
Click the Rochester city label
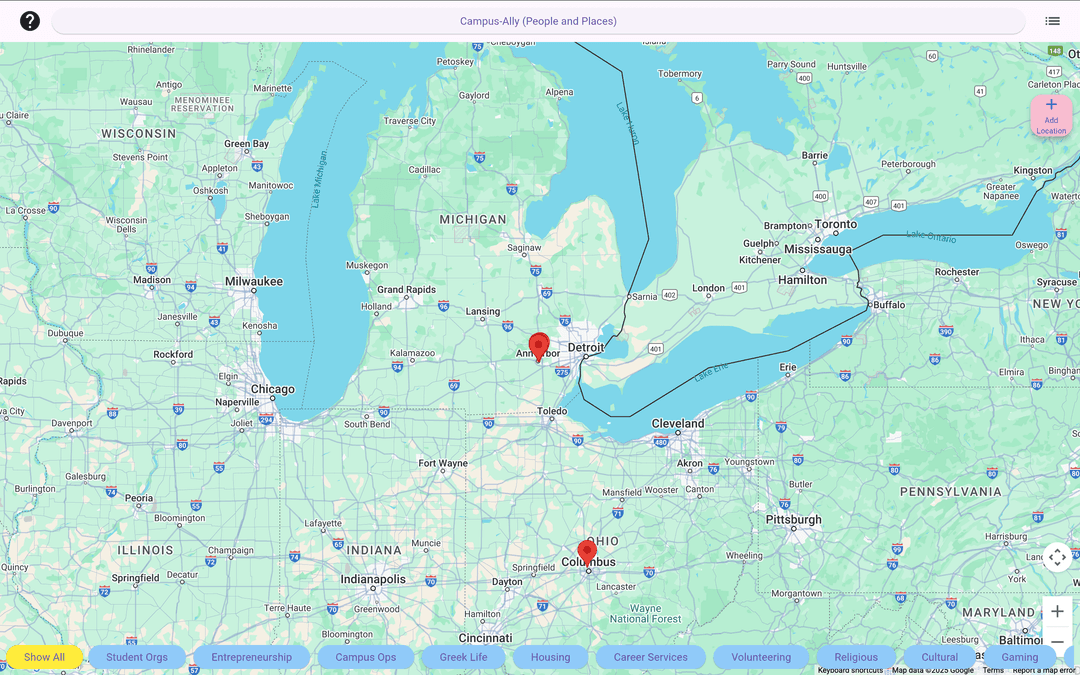[x=957, y=272]
